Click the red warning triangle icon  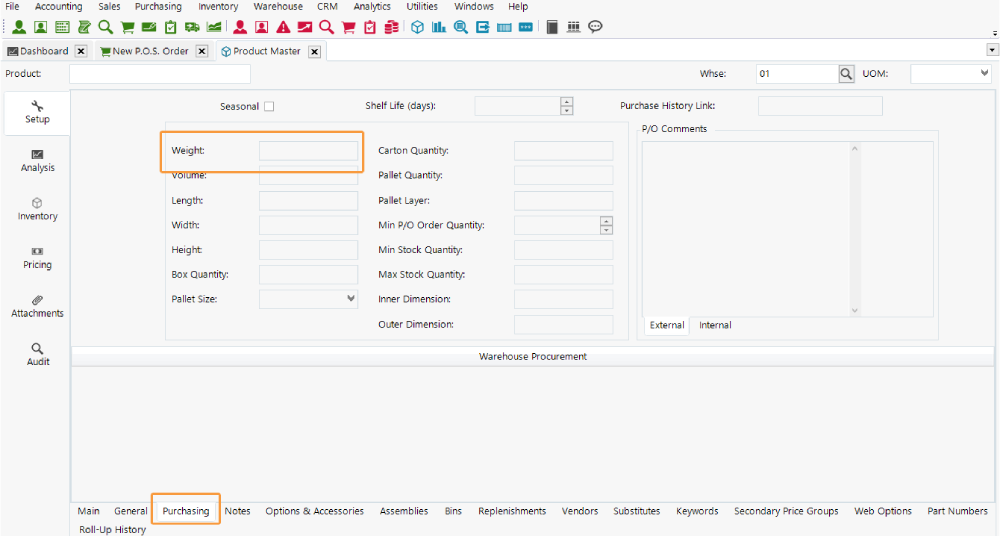click(283, 27)
